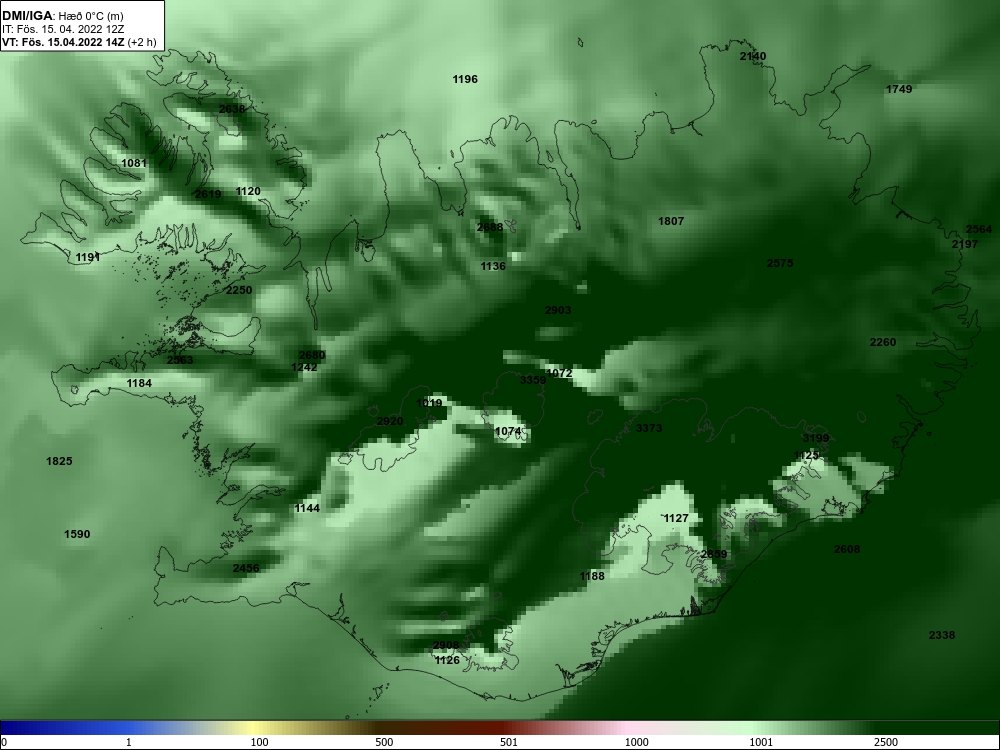Click the map value 2908
This screenshot has width=1000, height=750.
(x=446, y=645)
